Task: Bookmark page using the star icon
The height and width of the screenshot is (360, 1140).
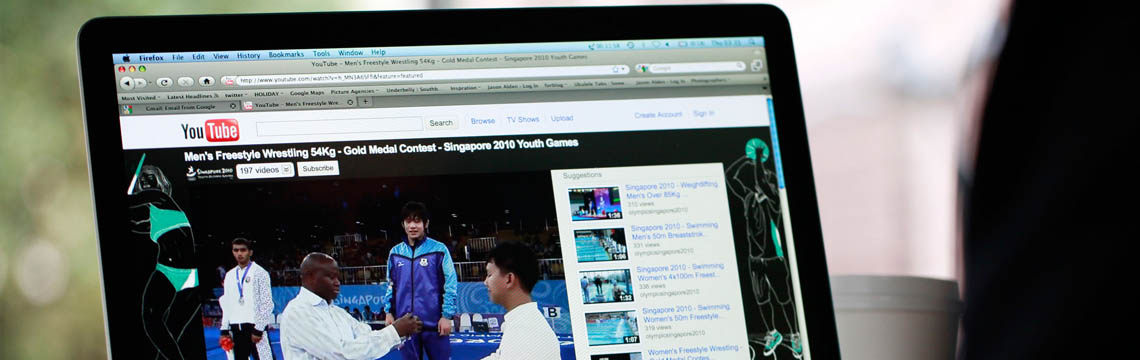Action: point(615,69)
